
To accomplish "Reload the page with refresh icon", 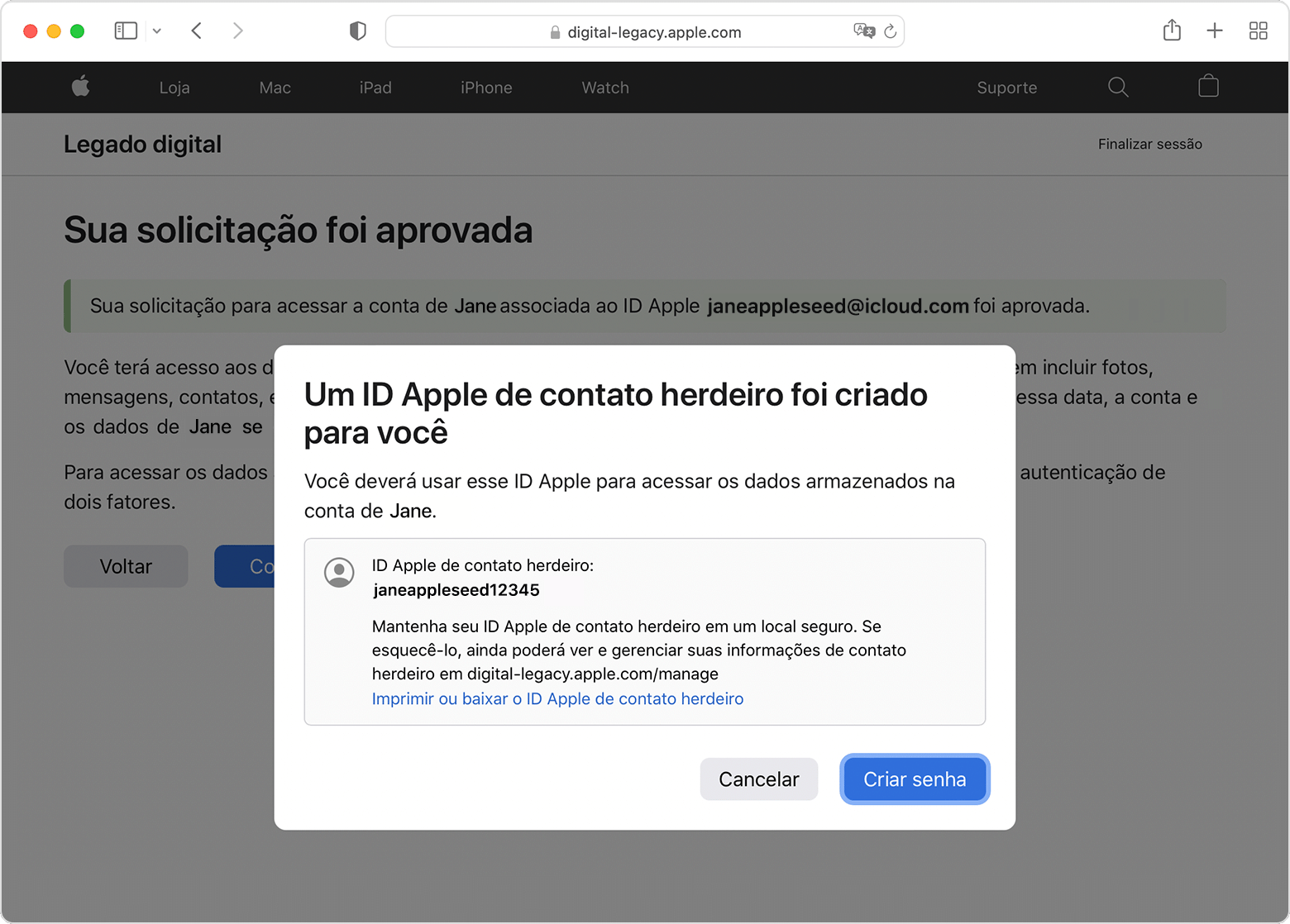I will pos(891,31).
